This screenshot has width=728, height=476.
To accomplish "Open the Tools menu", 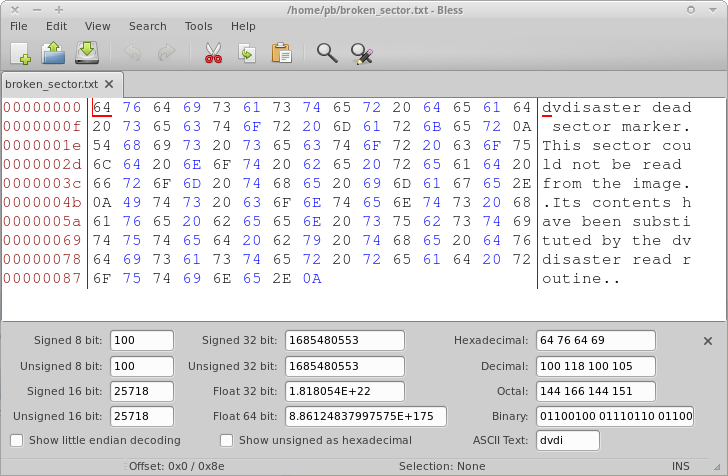I will pos(198,26).
